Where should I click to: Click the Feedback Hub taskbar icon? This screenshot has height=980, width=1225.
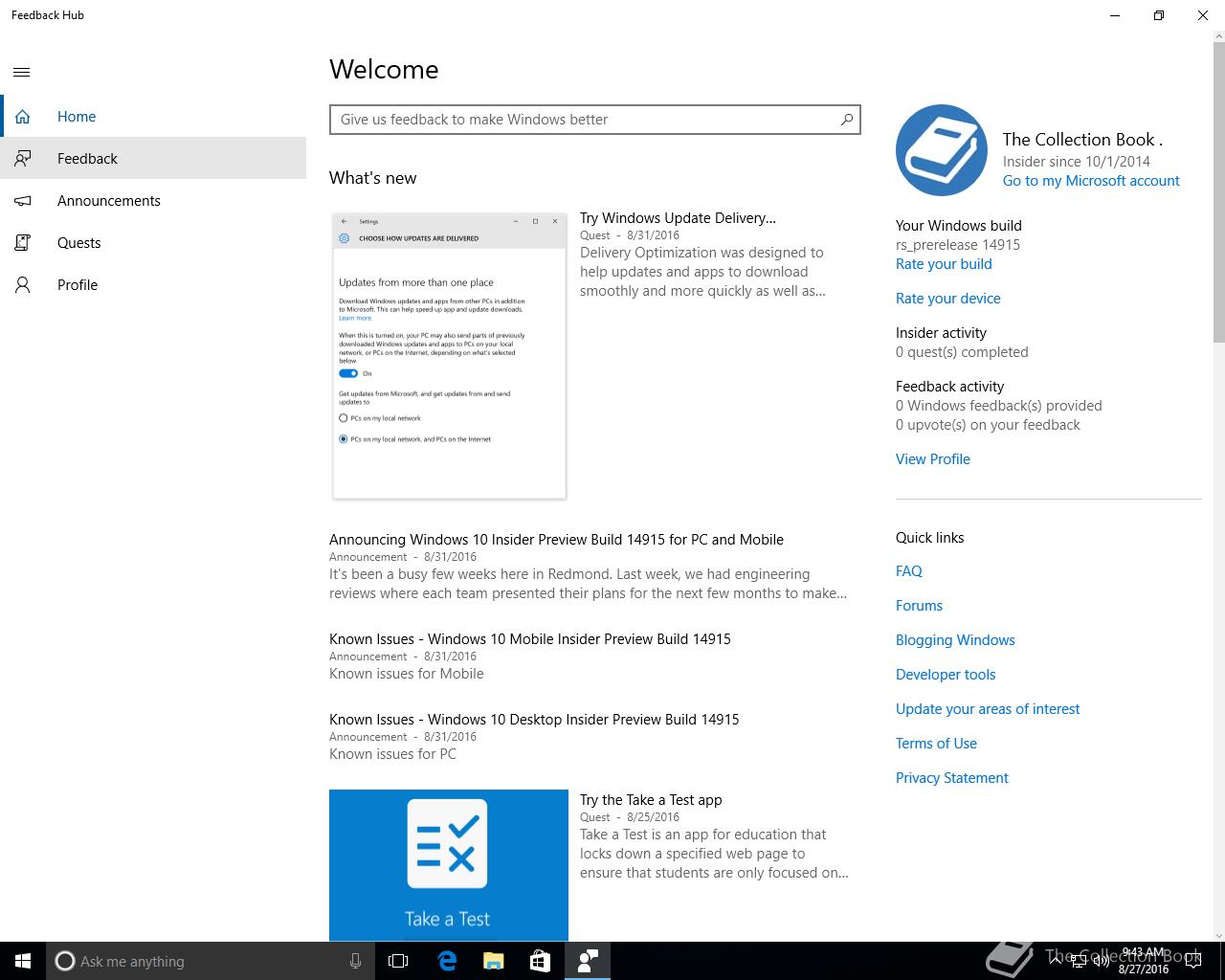[588, 961]
